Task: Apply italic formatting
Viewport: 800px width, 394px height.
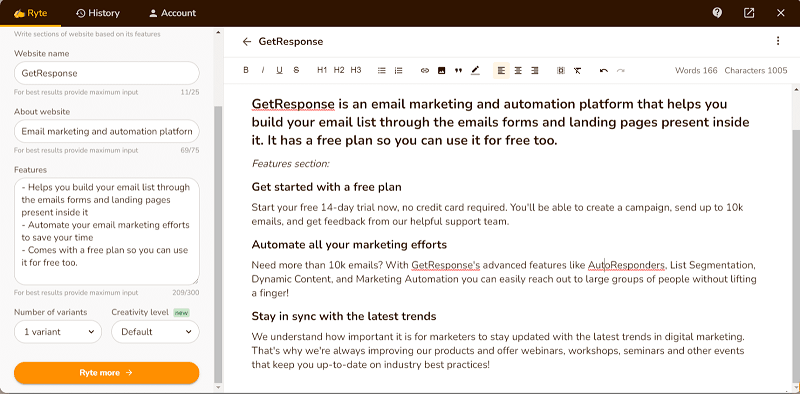Action: (x=263, y=70)
